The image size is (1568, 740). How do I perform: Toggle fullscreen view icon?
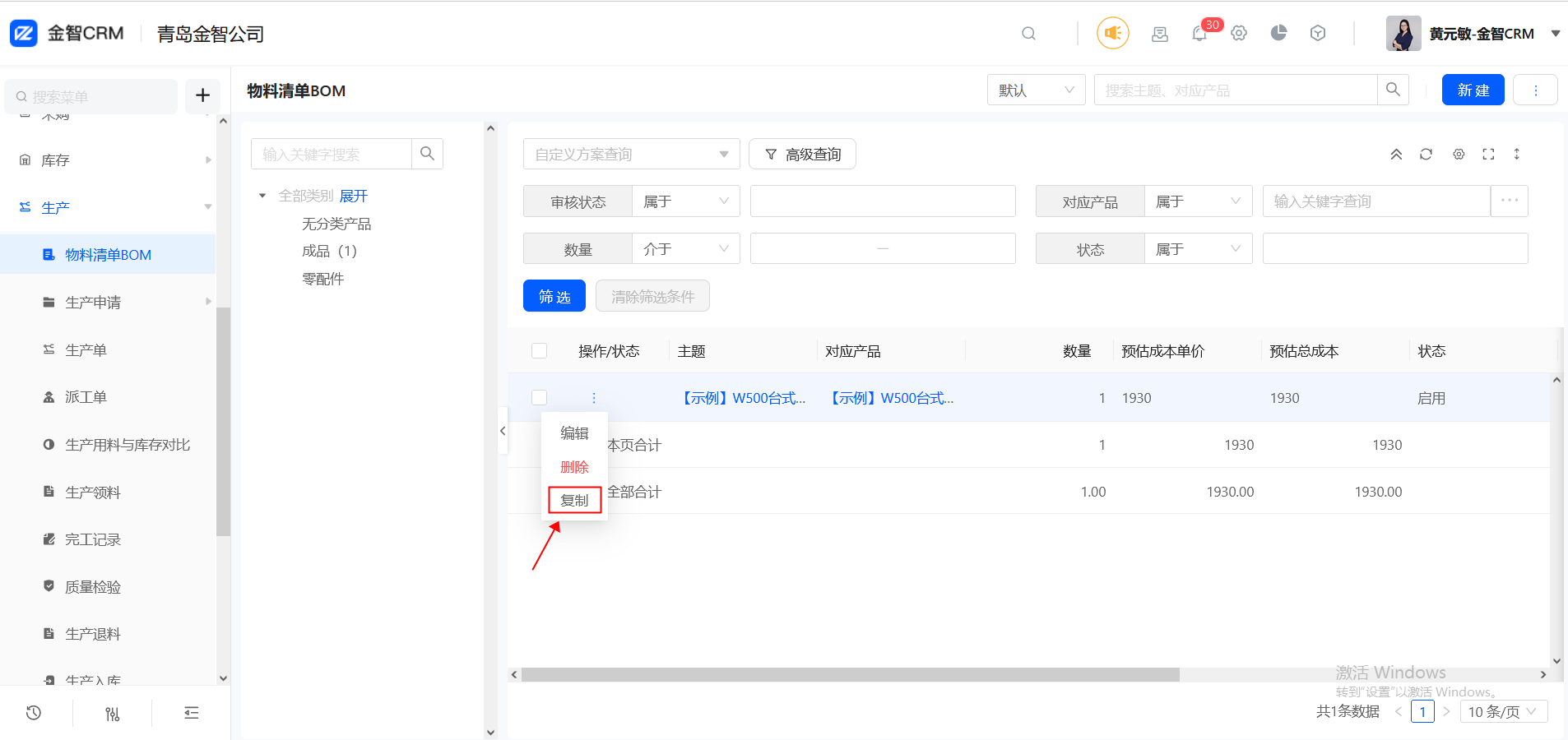click(1488, 155)
